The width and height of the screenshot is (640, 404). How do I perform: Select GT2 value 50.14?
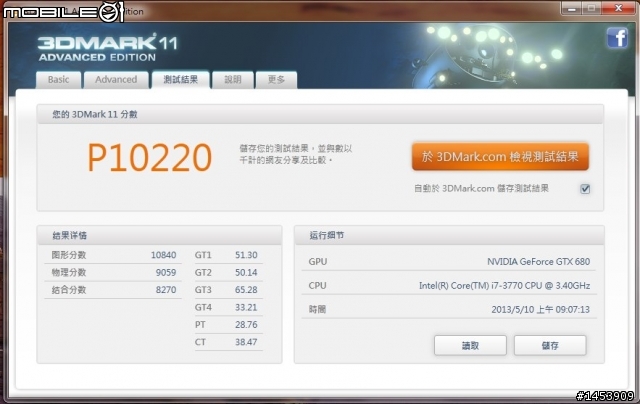coord(246,273)
